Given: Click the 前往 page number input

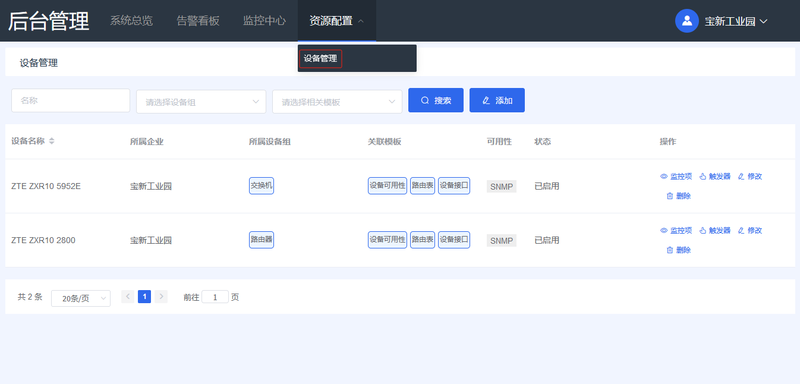Looking at the screenshot, I should 215,297.
